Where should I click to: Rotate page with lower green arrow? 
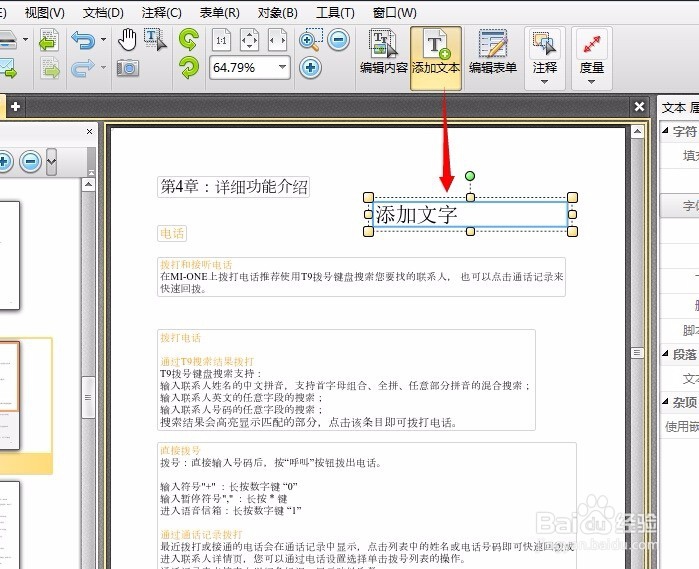pos(189,68)
